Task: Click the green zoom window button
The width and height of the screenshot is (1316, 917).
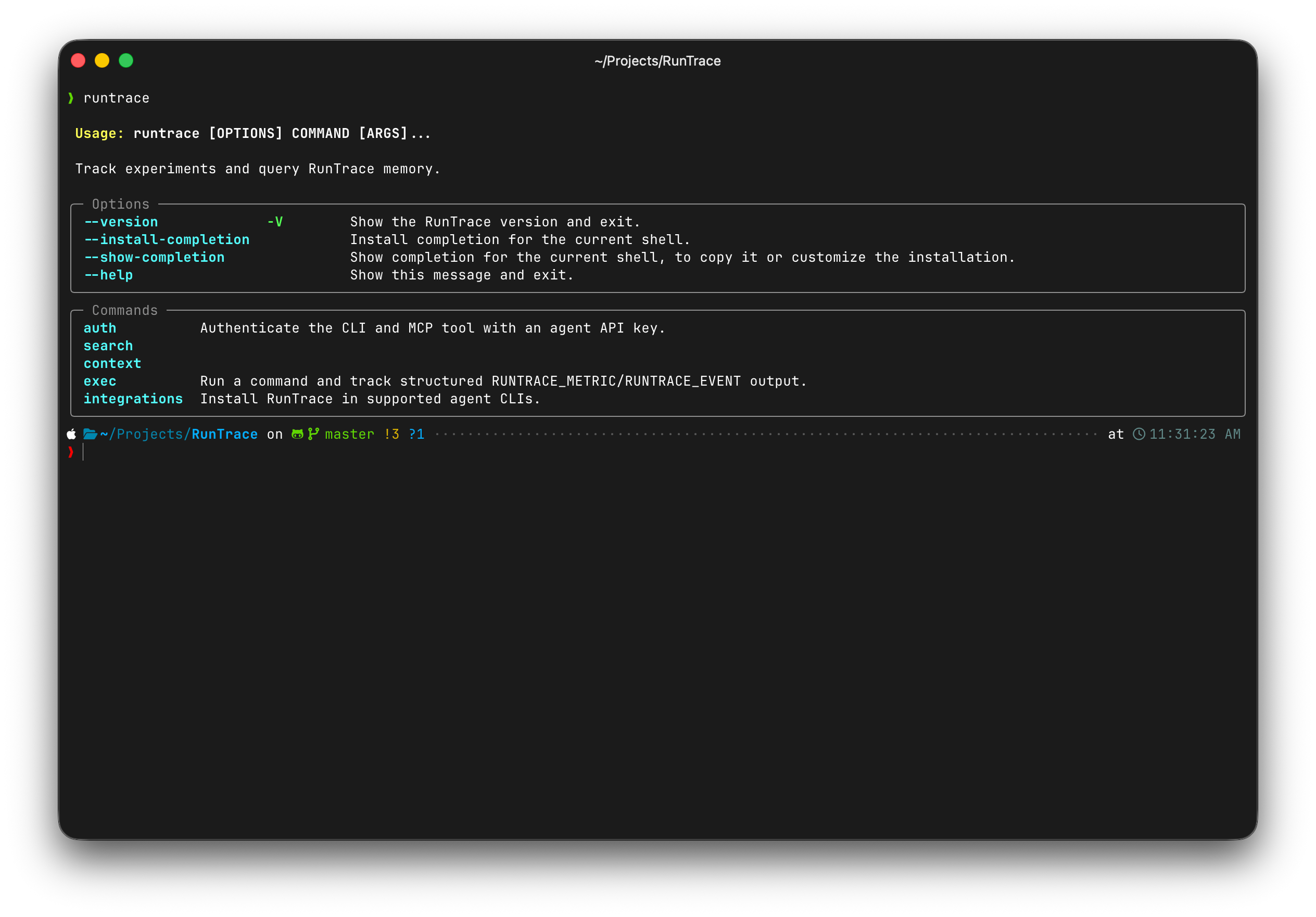Action: pos(126,60)
